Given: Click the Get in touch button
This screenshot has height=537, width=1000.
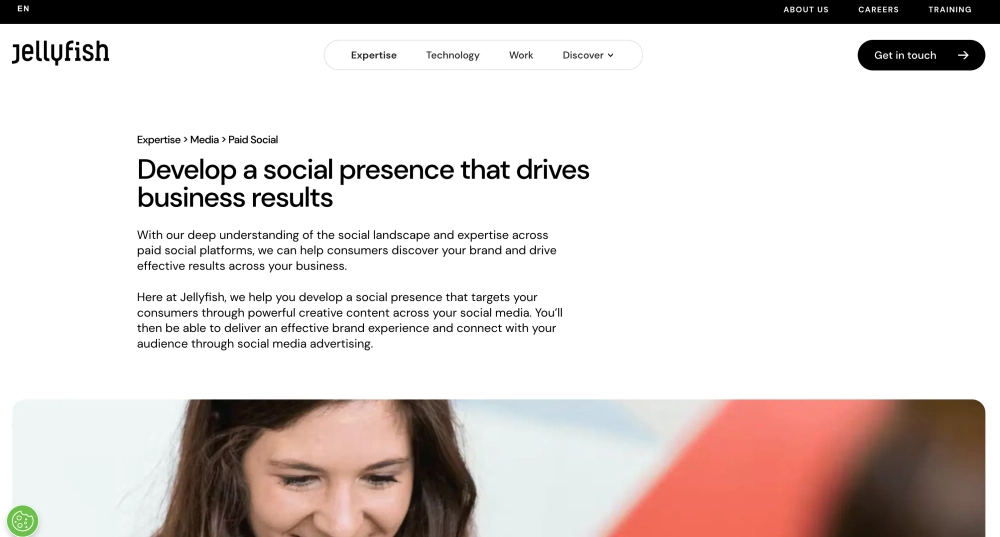Looking at the screenshot, I should click(921, 55).
